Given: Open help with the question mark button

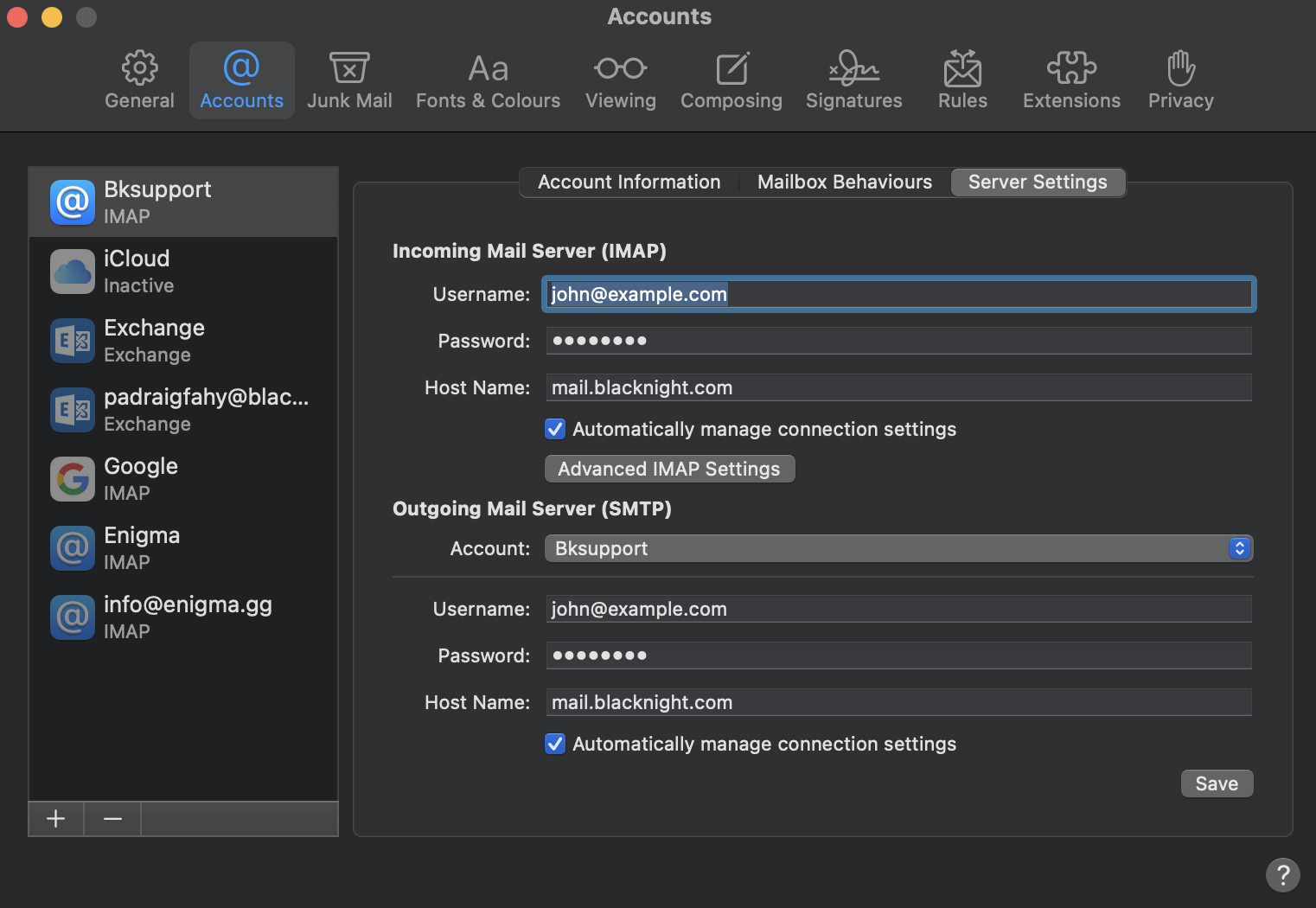Looking at the screenshot, I should [1282, 874].
